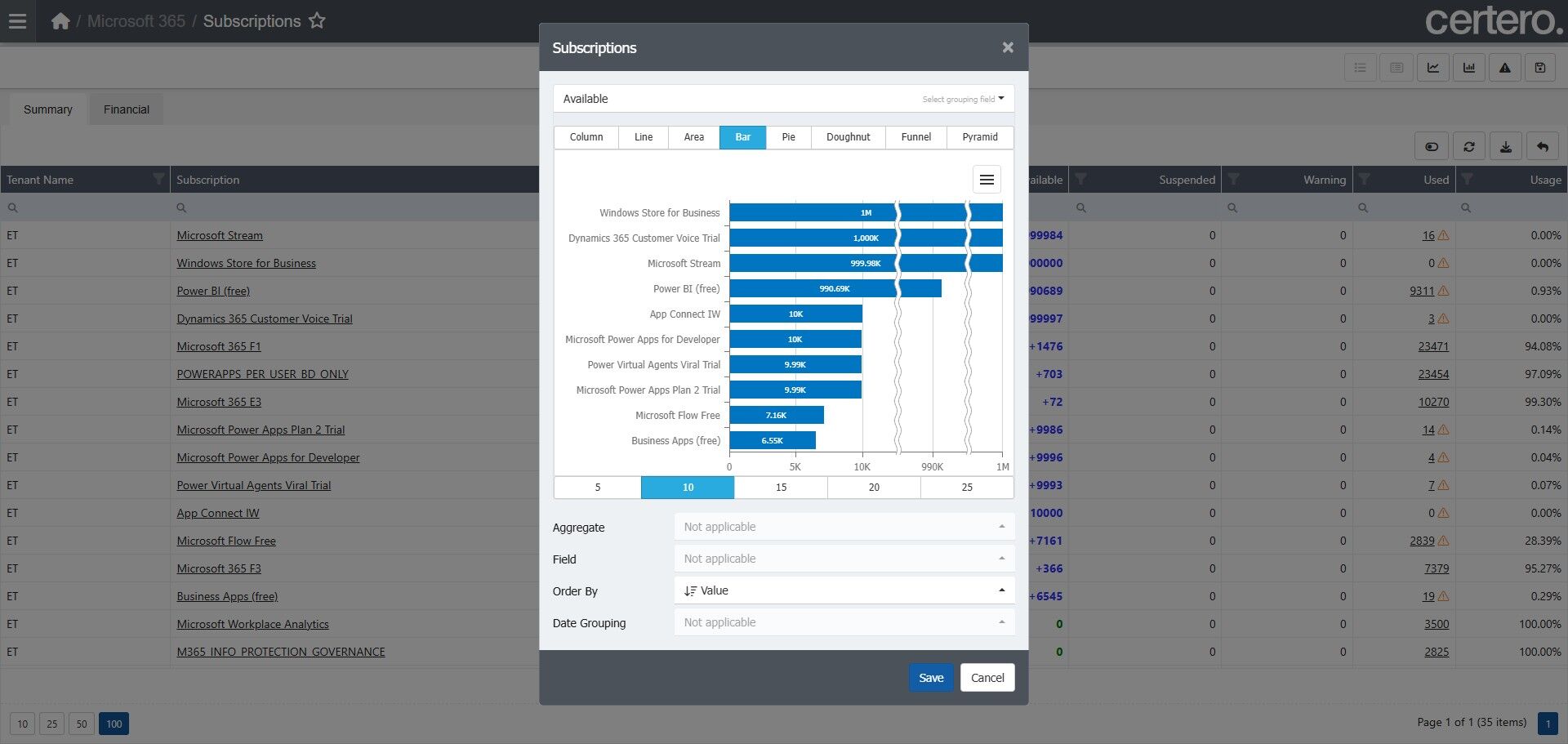1568x744 pixels.
Task: Open the Microsoft Stream subscription link
Action: tap(220, 235)
